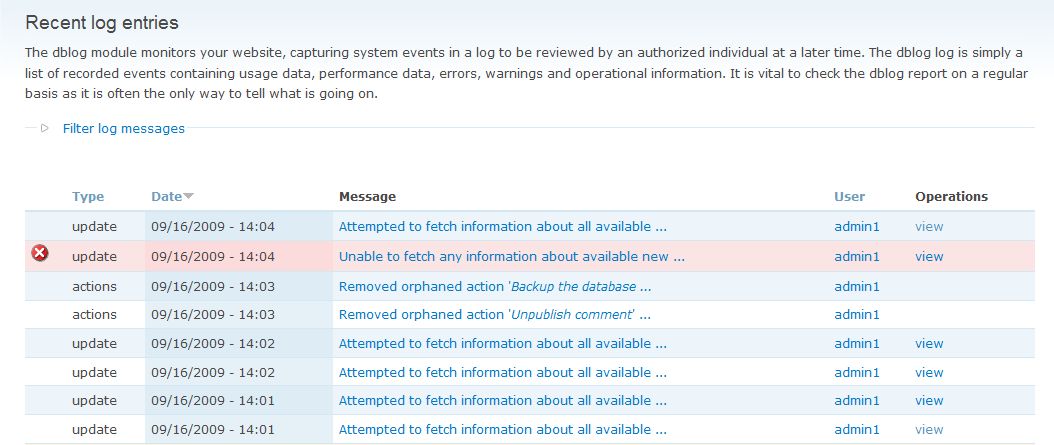Click admin1 user on Unpublish comment row

857,314
